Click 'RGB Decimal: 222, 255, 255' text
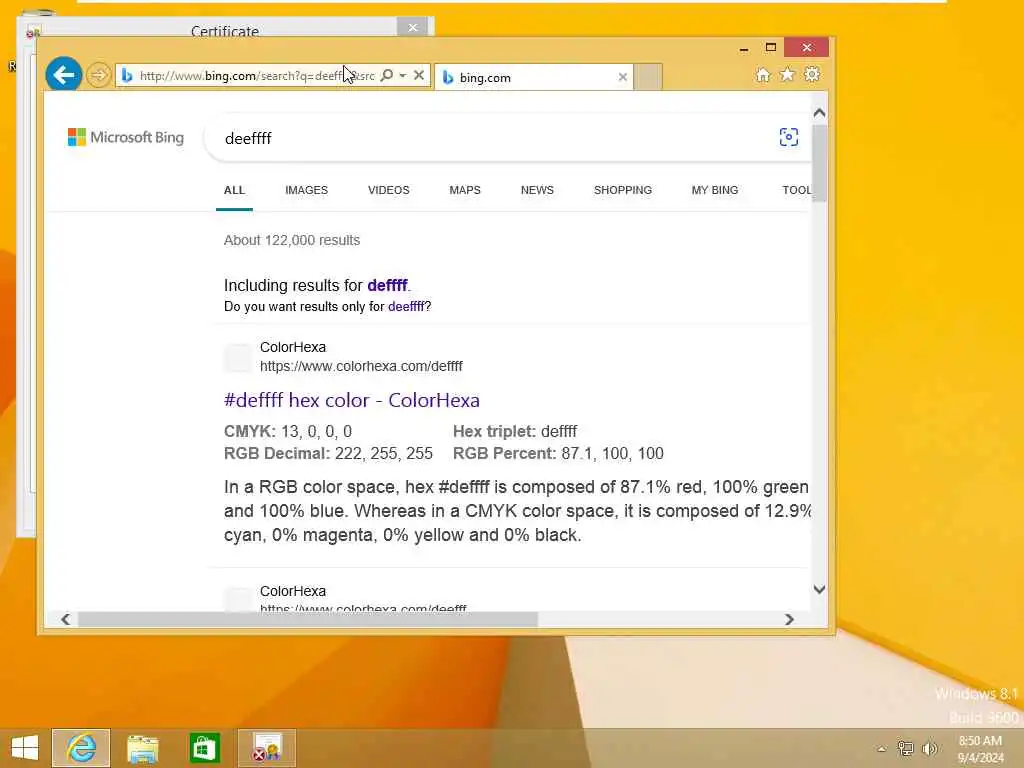The height and width of the screenshot is (768, 1024). [x=328, y=453]
